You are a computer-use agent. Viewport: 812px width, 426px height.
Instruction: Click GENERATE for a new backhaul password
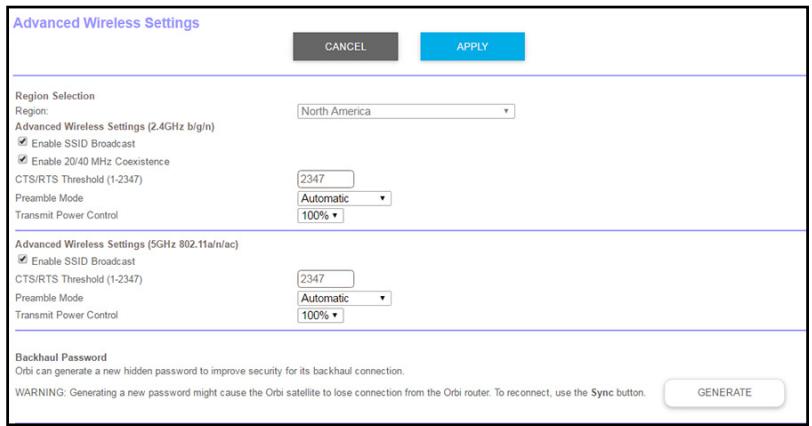click(x=724, y=392)
